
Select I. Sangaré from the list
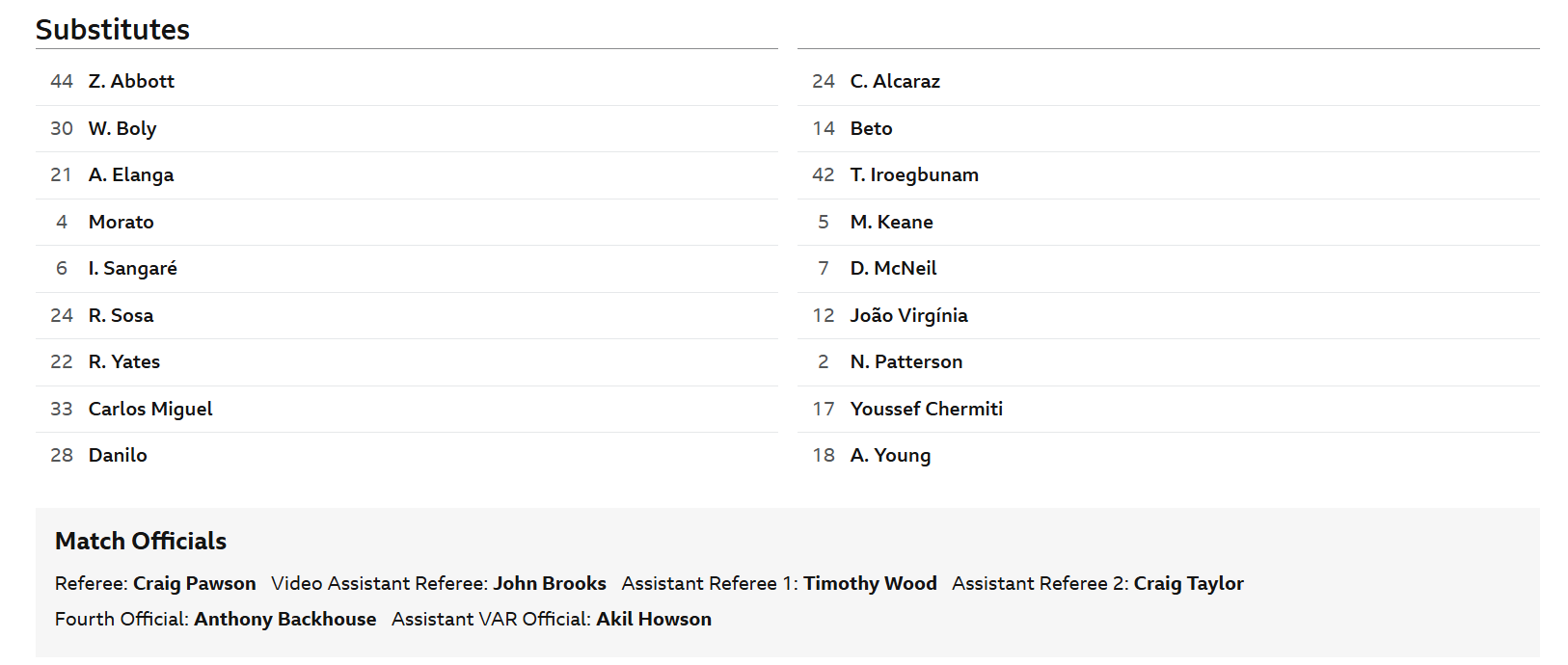pyautogui.click(x=406, y=269)
